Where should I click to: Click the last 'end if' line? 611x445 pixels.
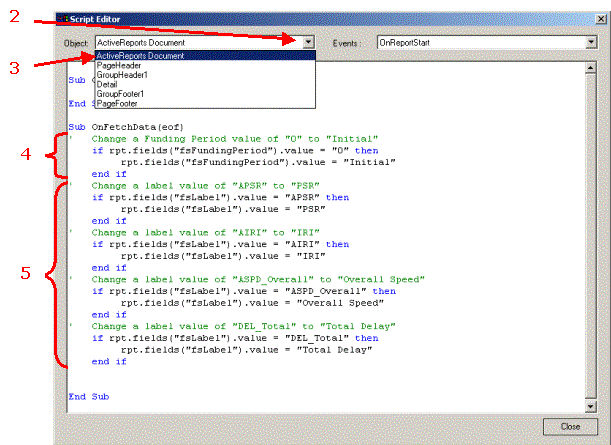click(x=109, y=361)
